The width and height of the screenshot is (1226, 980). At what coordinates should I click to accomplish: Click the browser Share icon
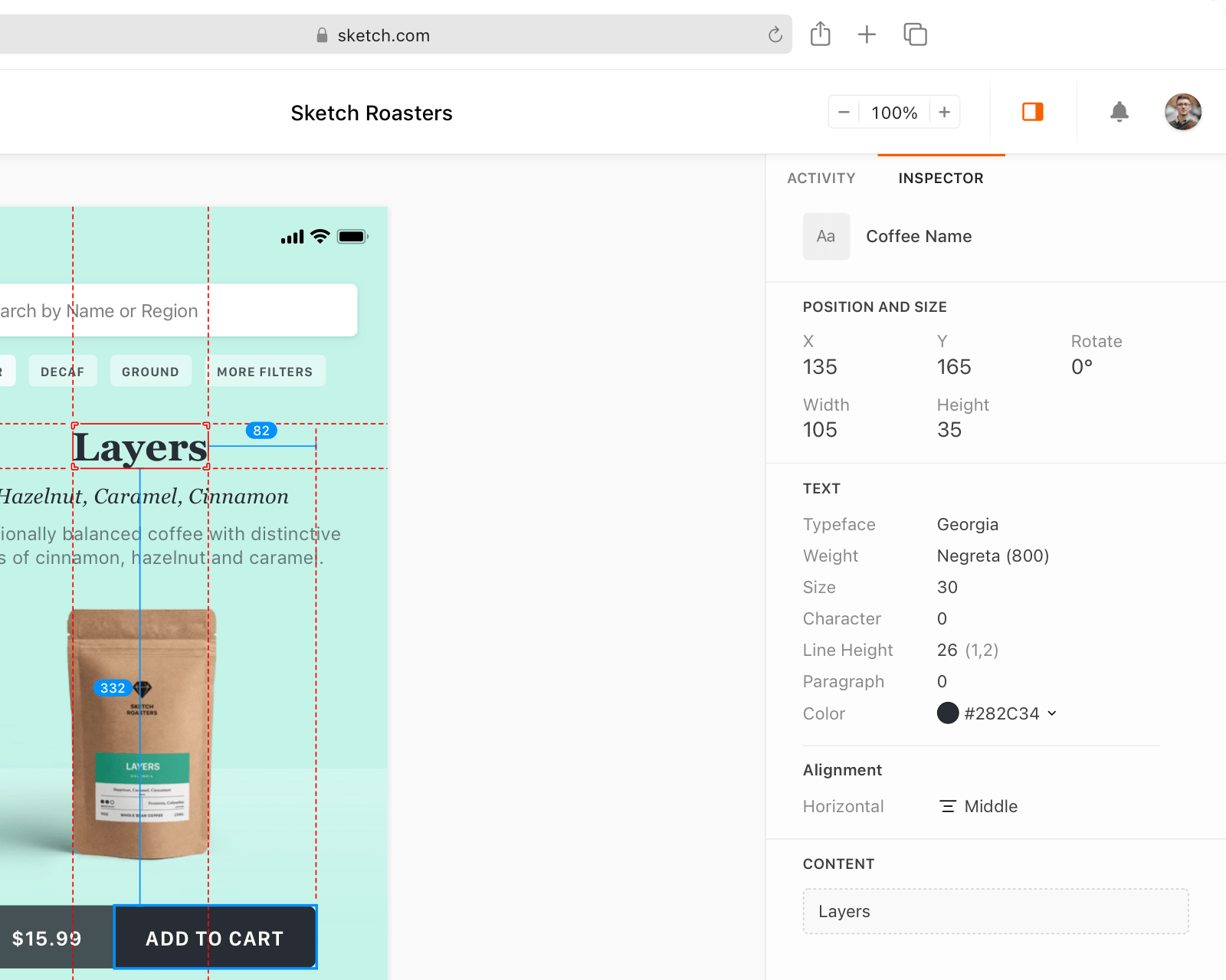[x=820, y=34]
